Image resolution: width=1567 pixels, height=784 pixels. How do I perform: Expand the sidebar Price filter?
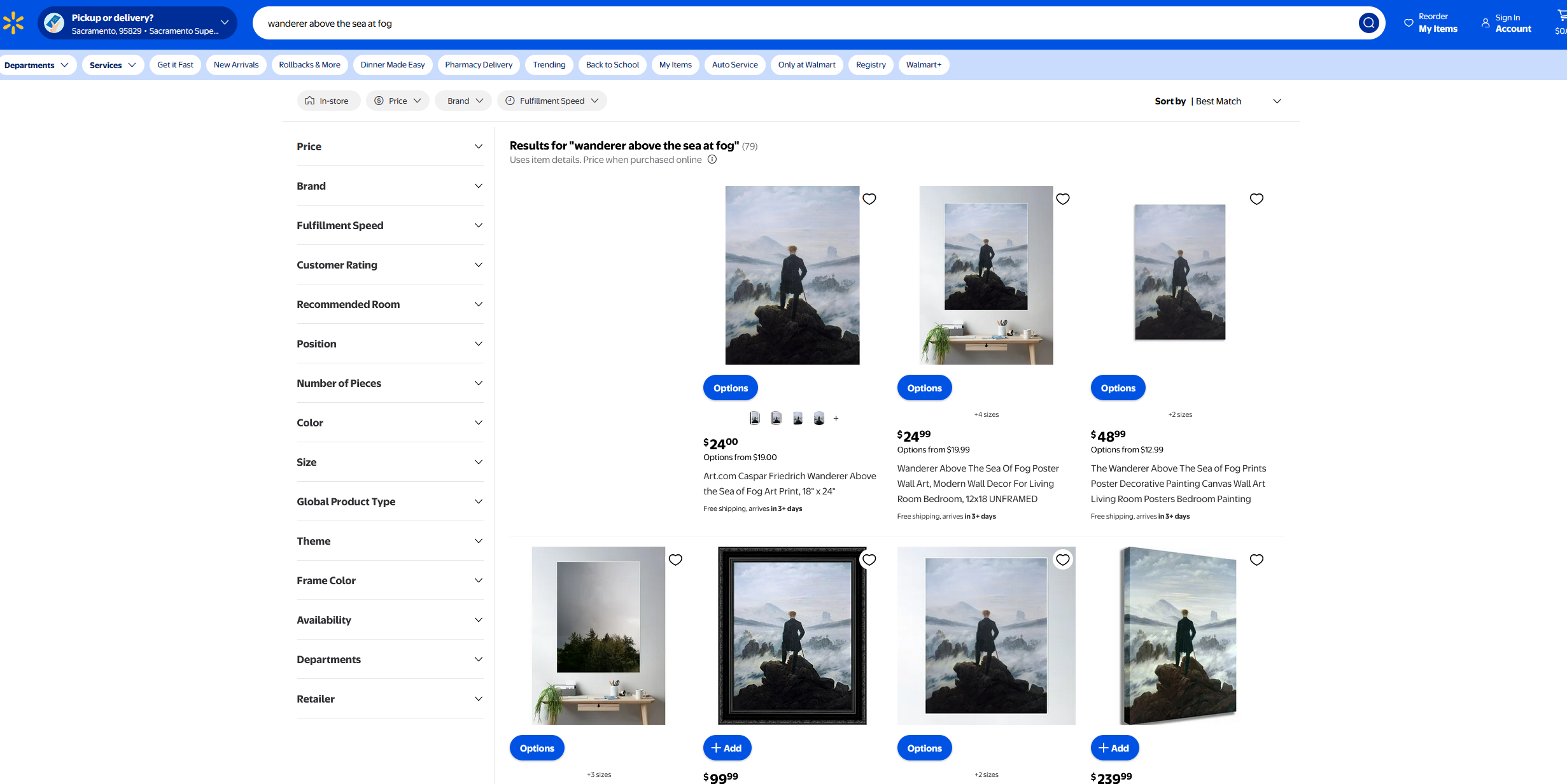click(390, 146)
